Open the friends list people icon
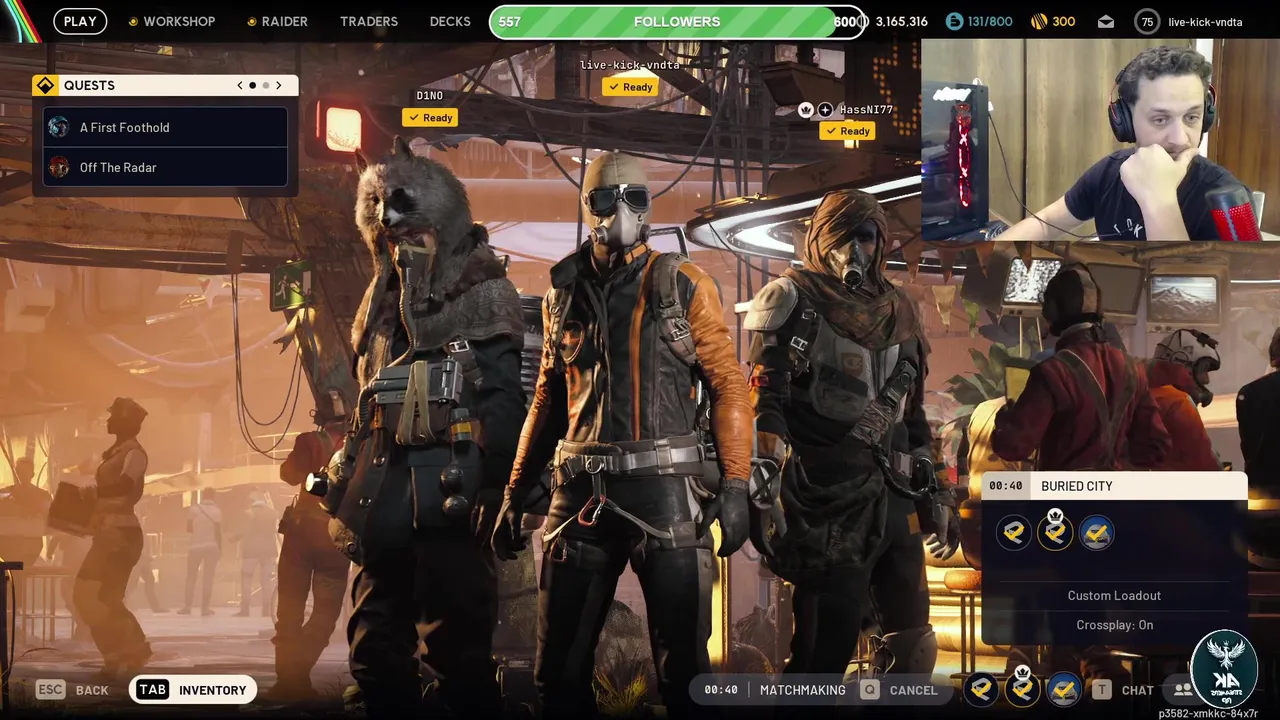This screenshot has height=720, width=1280. point(1183,690)
